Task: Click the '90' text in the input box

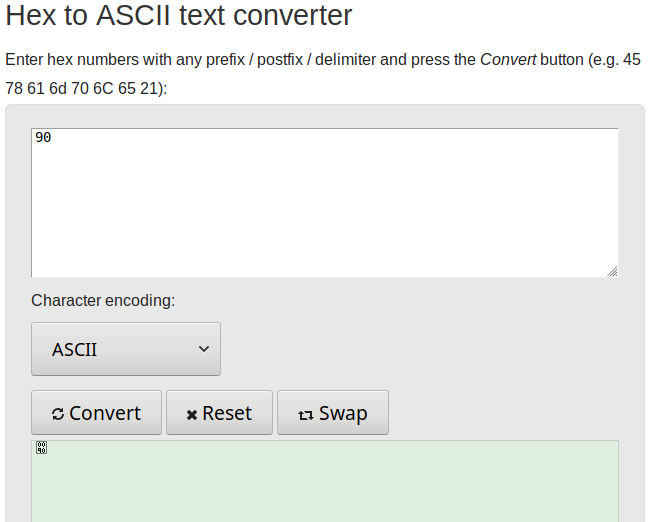Action: coord(43,137)
